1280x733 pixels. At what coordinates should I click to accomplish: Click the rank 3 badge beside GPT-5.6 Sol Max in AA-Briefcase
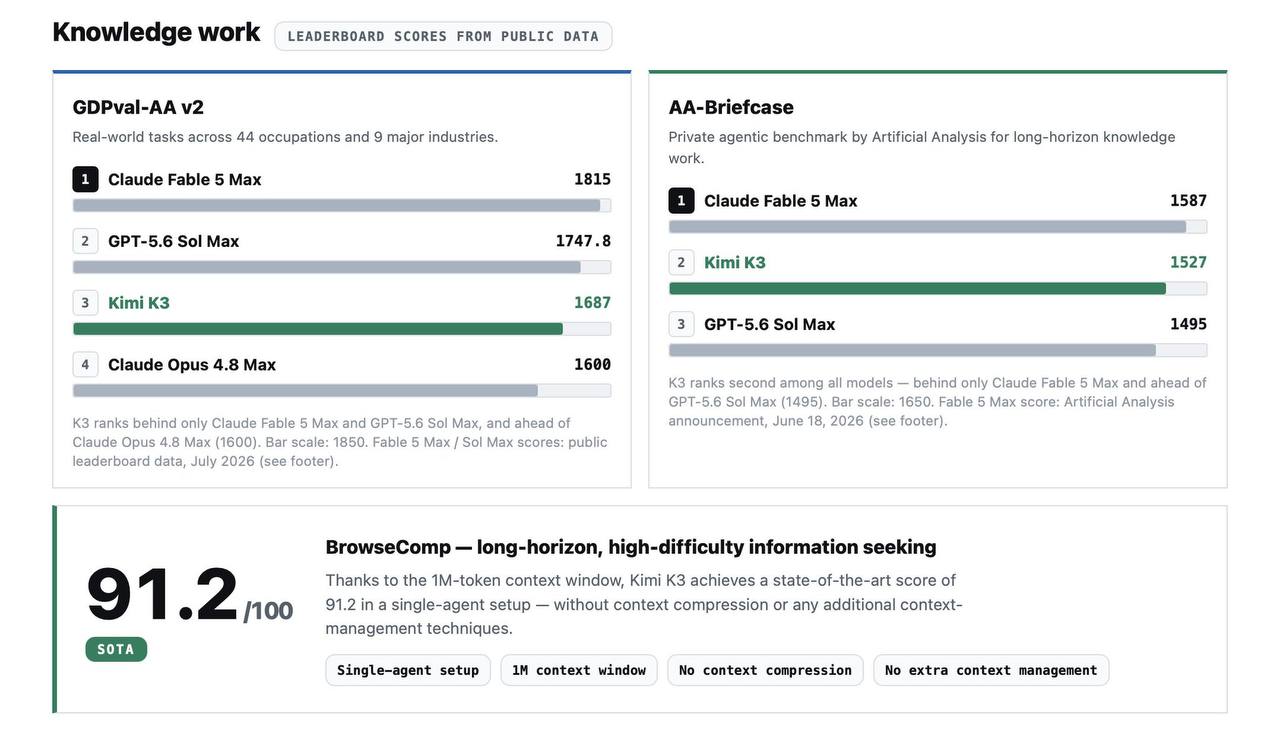pyautogui.click(x=681, y=324)
